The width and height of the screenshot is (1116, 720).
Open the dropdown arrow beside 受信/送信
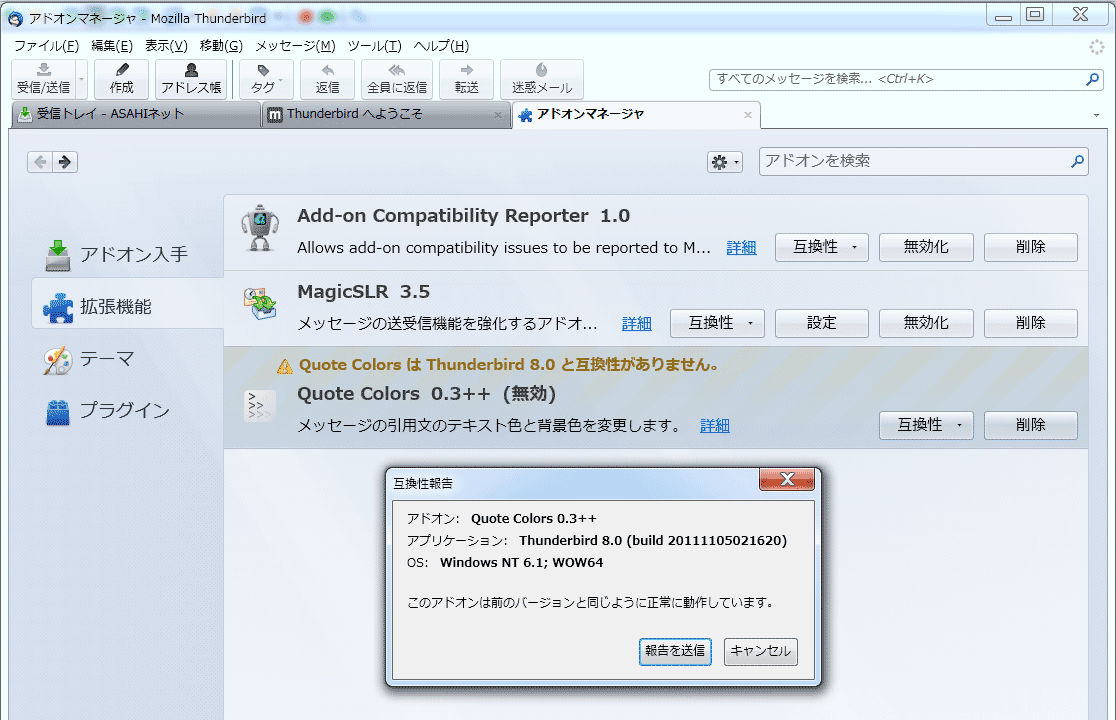82,79
